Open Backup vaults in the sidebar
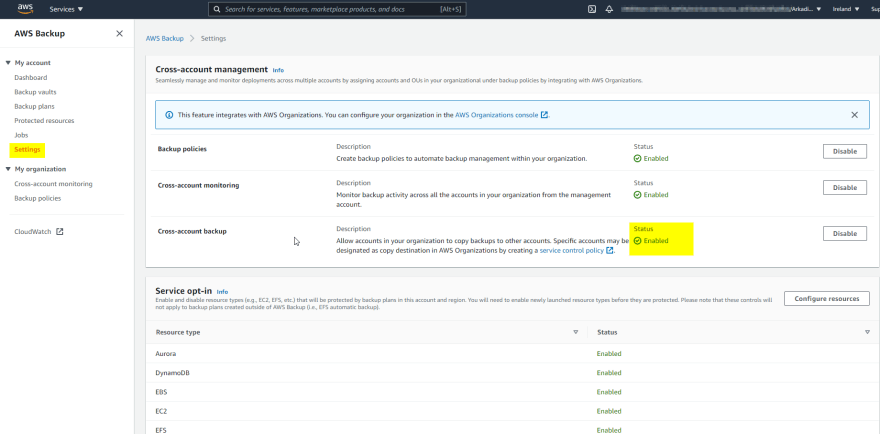 click(35, 92)
